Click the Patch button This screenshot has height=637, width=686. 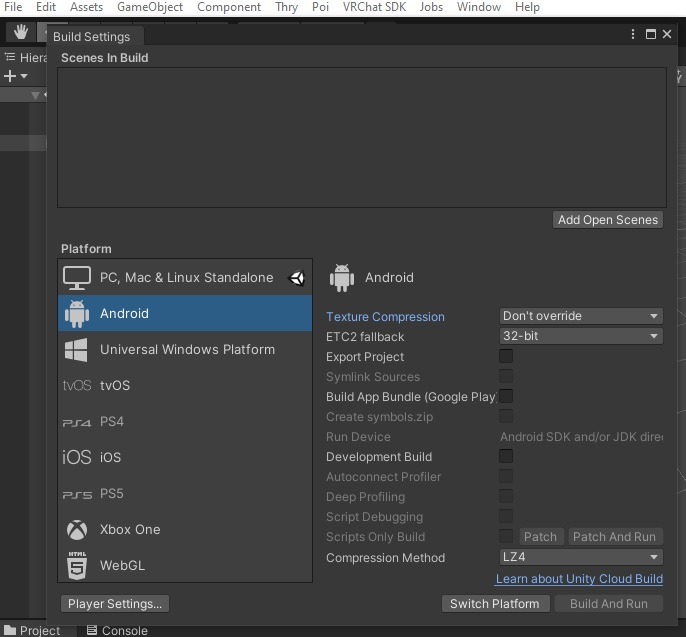(x=540, y=536)
